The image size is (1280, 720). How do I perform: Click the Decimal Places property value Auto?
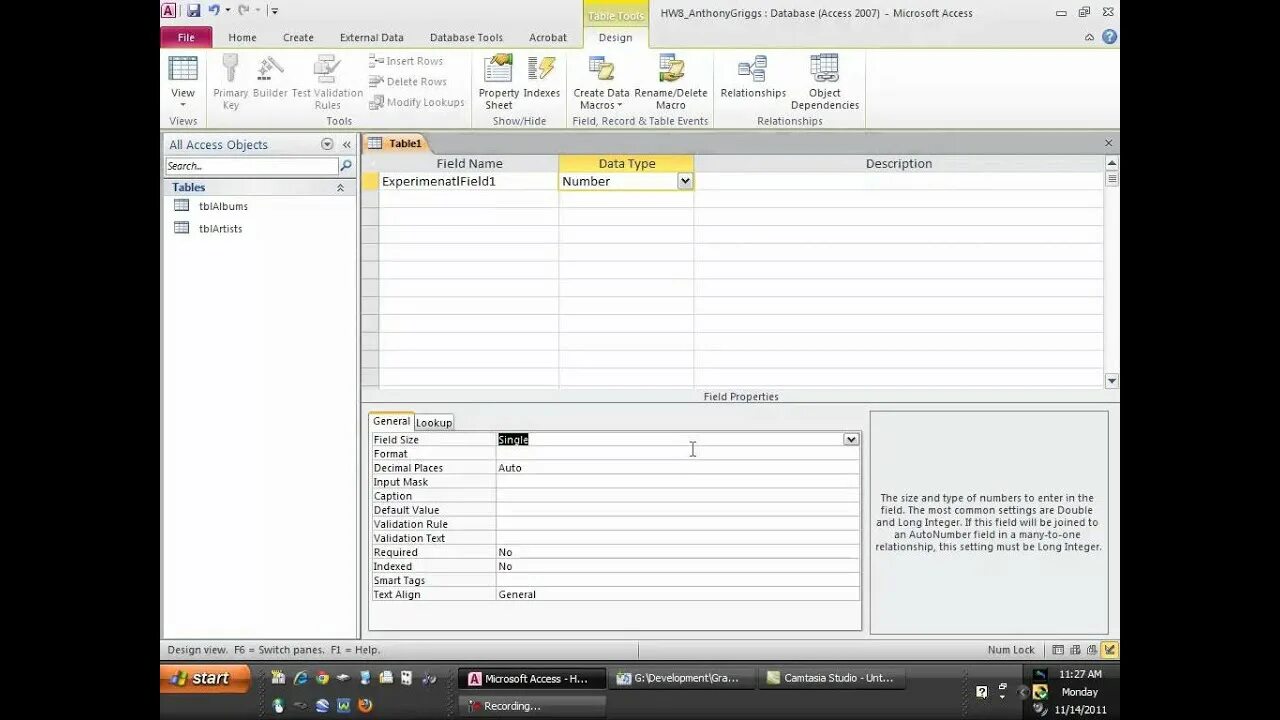tap(677, 467)
